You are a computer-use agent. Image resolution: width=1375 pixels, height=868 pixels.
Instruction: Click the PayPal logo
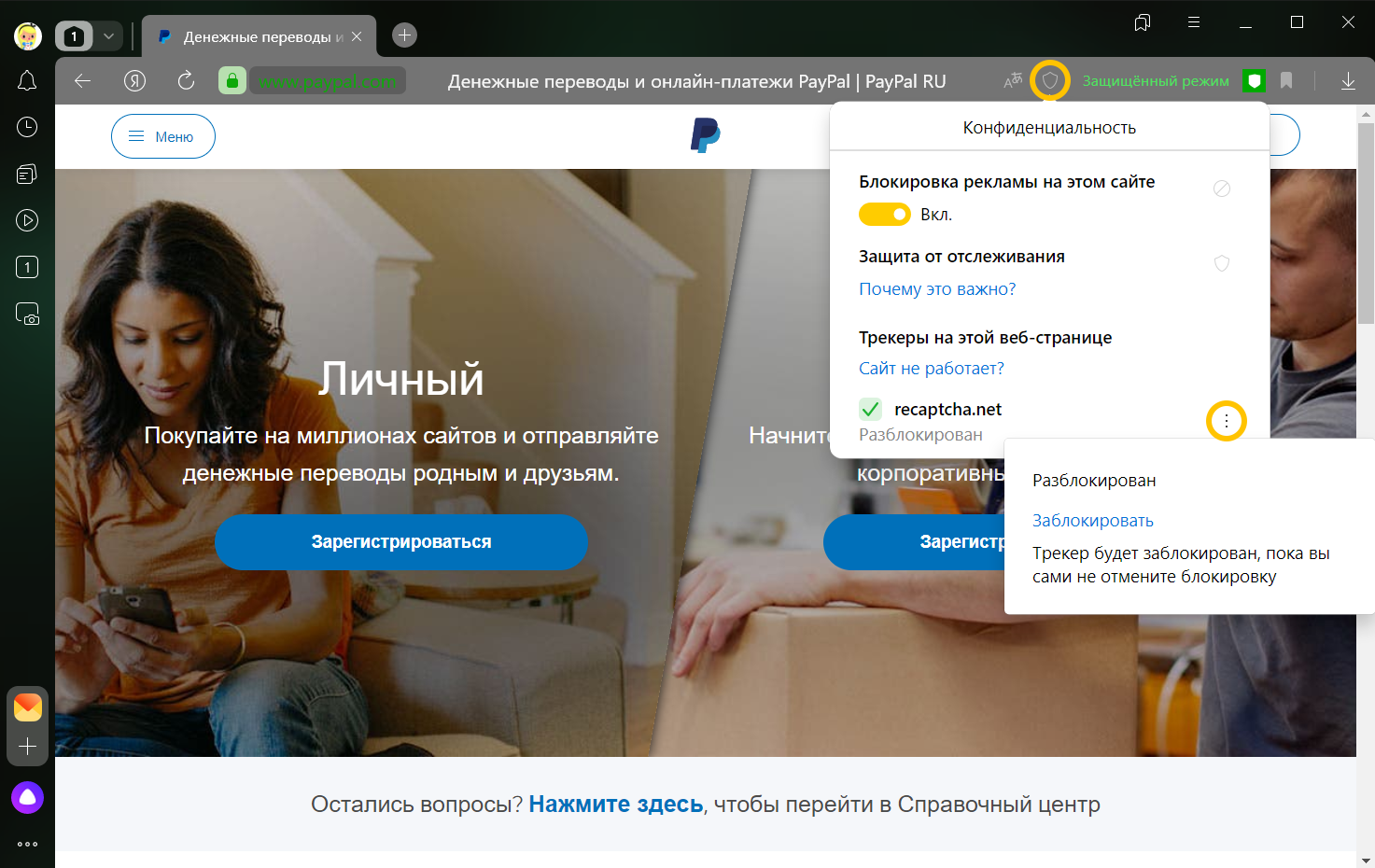[x=706, y=135]
